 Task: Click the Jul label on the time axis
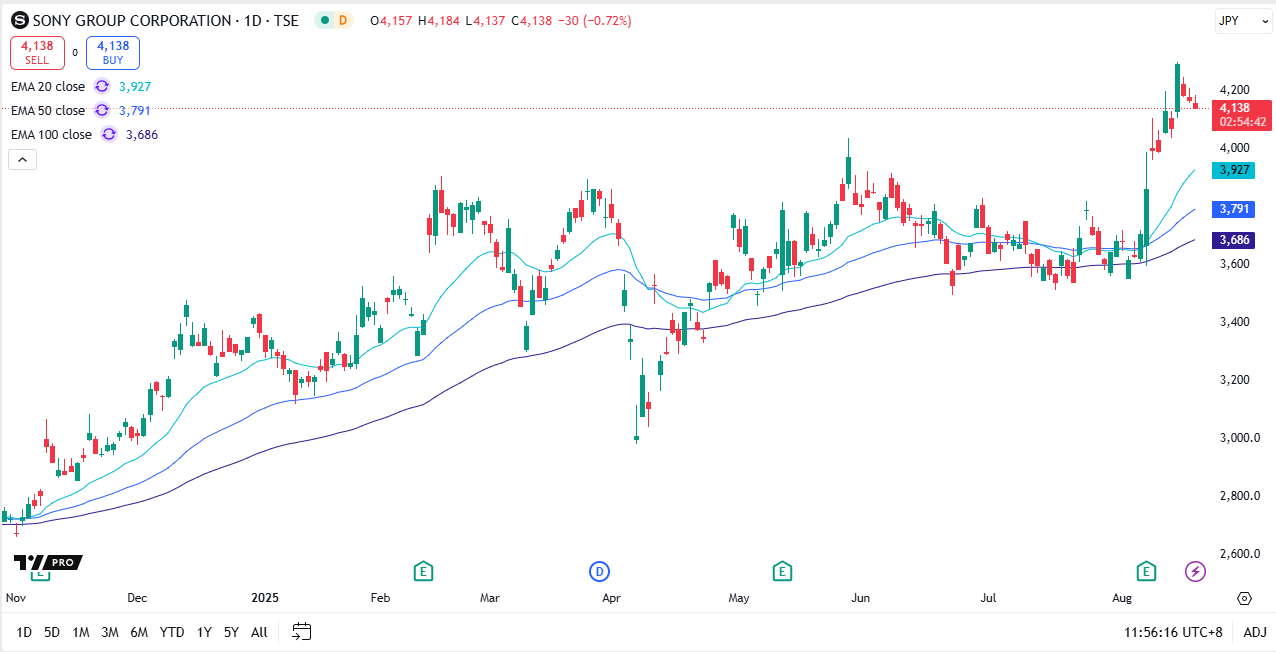(x=988, y=598)
